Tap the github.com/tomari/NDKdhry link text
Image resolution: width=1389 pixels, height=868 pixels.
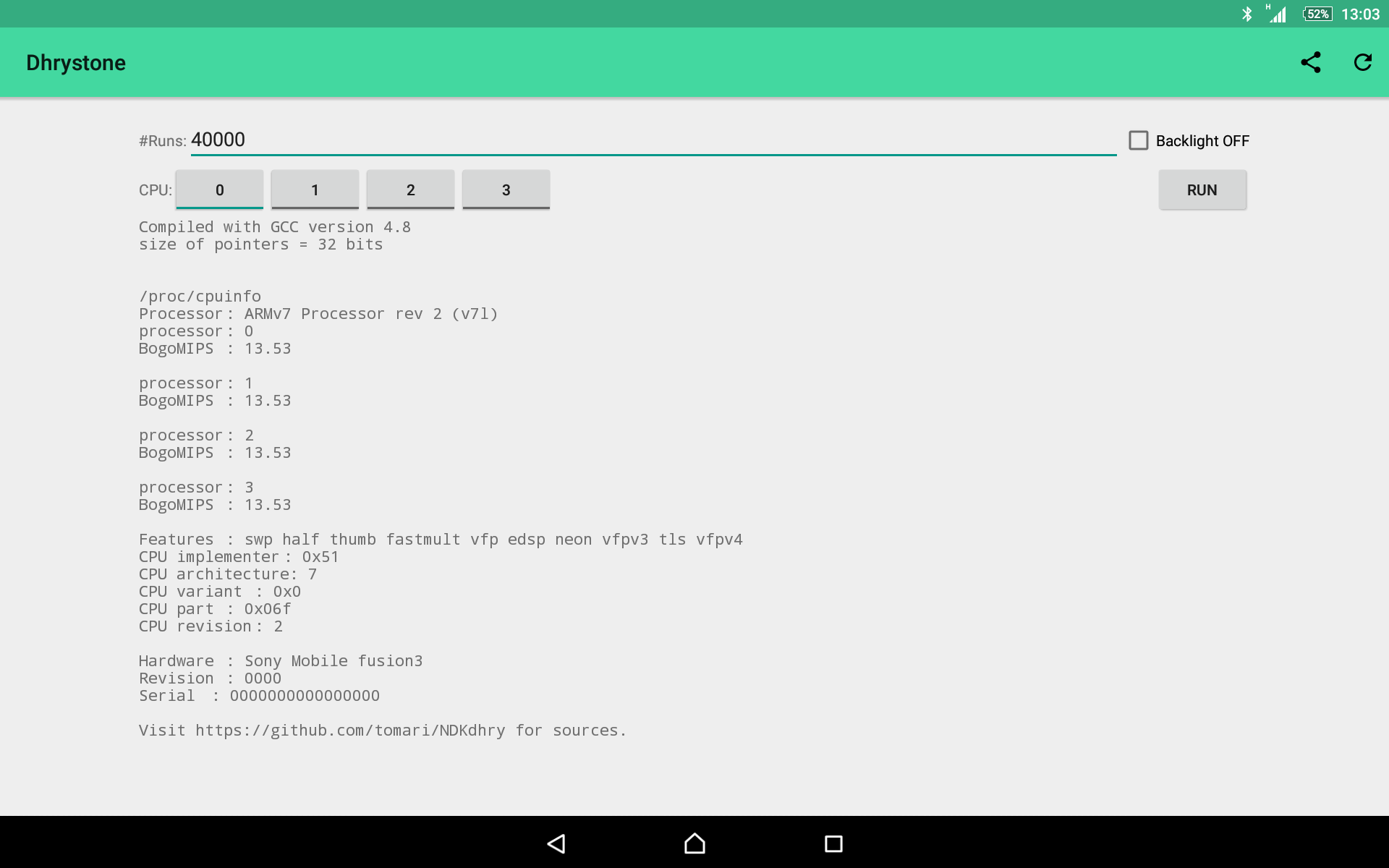(350, 731)
